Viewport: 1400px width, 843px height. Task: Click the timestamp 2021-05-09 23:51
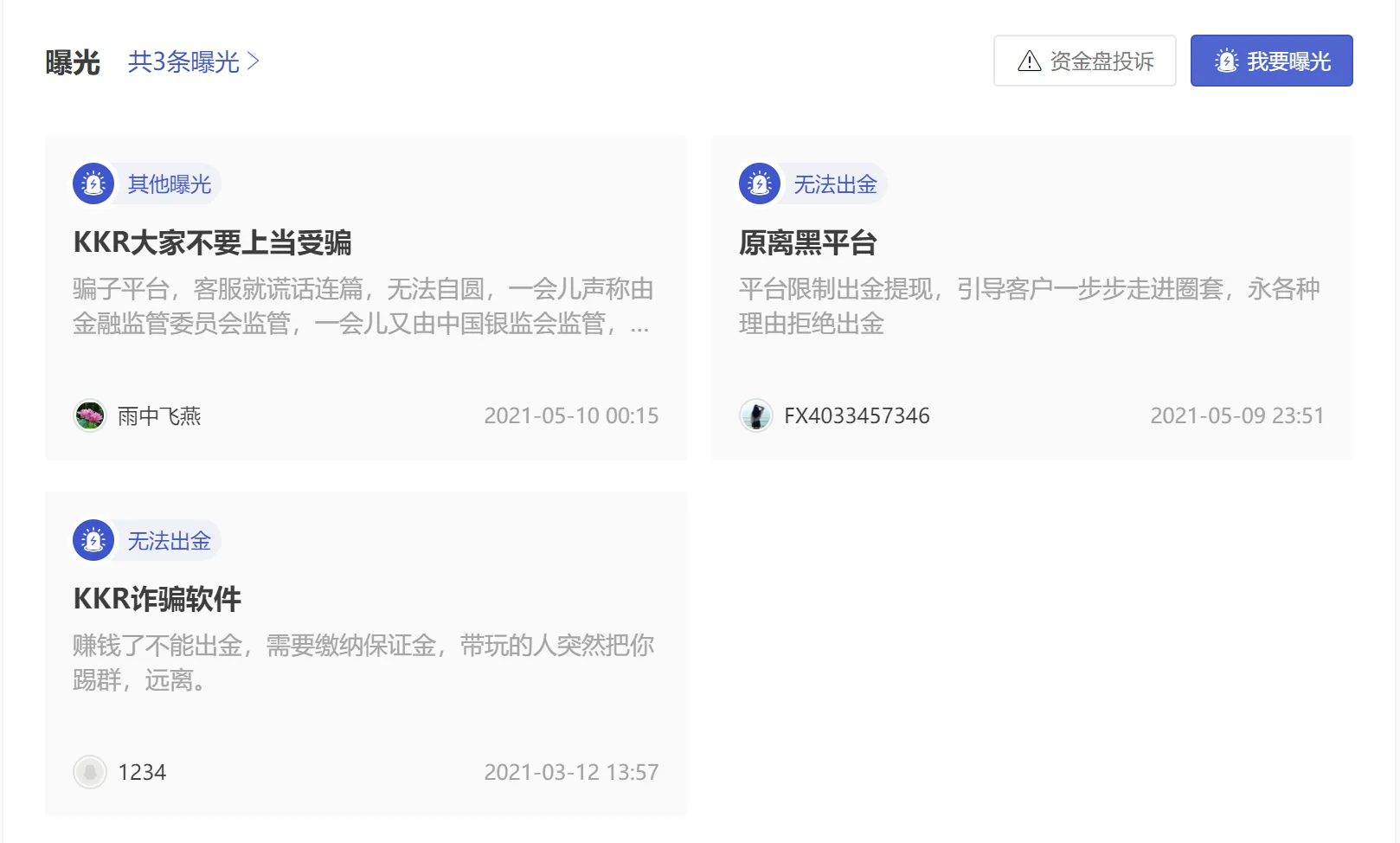tap(1237, 415)
